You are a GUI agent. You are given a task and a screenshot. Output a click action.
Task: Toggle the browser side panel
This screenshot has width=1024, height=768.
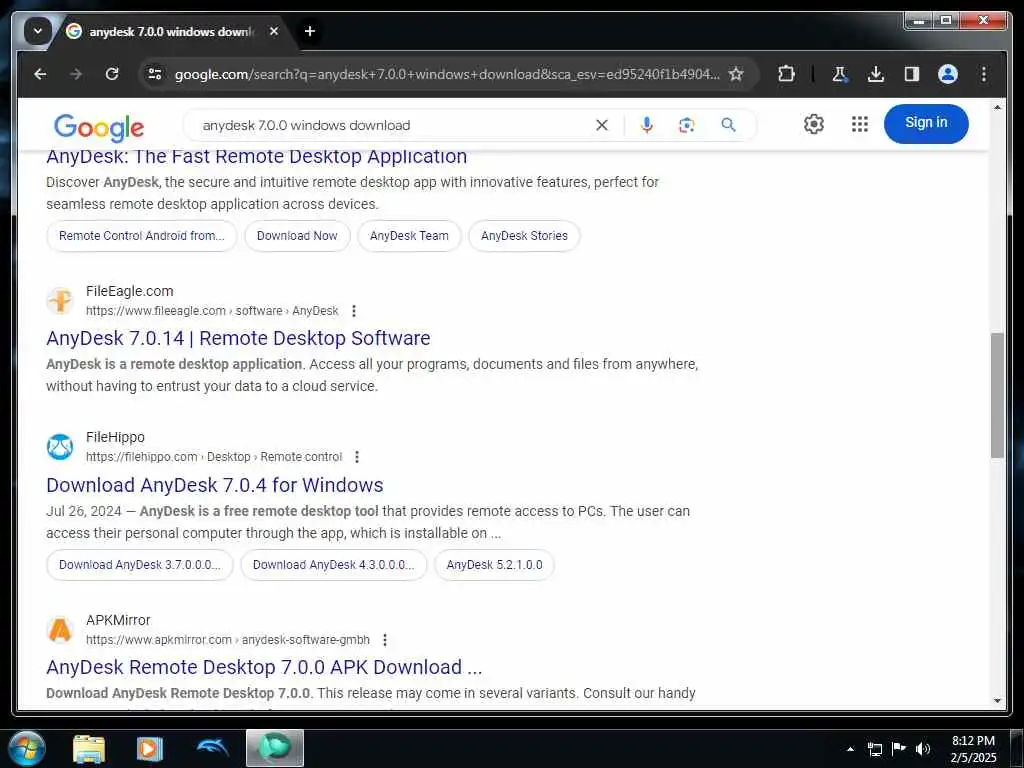pos(912,74)
